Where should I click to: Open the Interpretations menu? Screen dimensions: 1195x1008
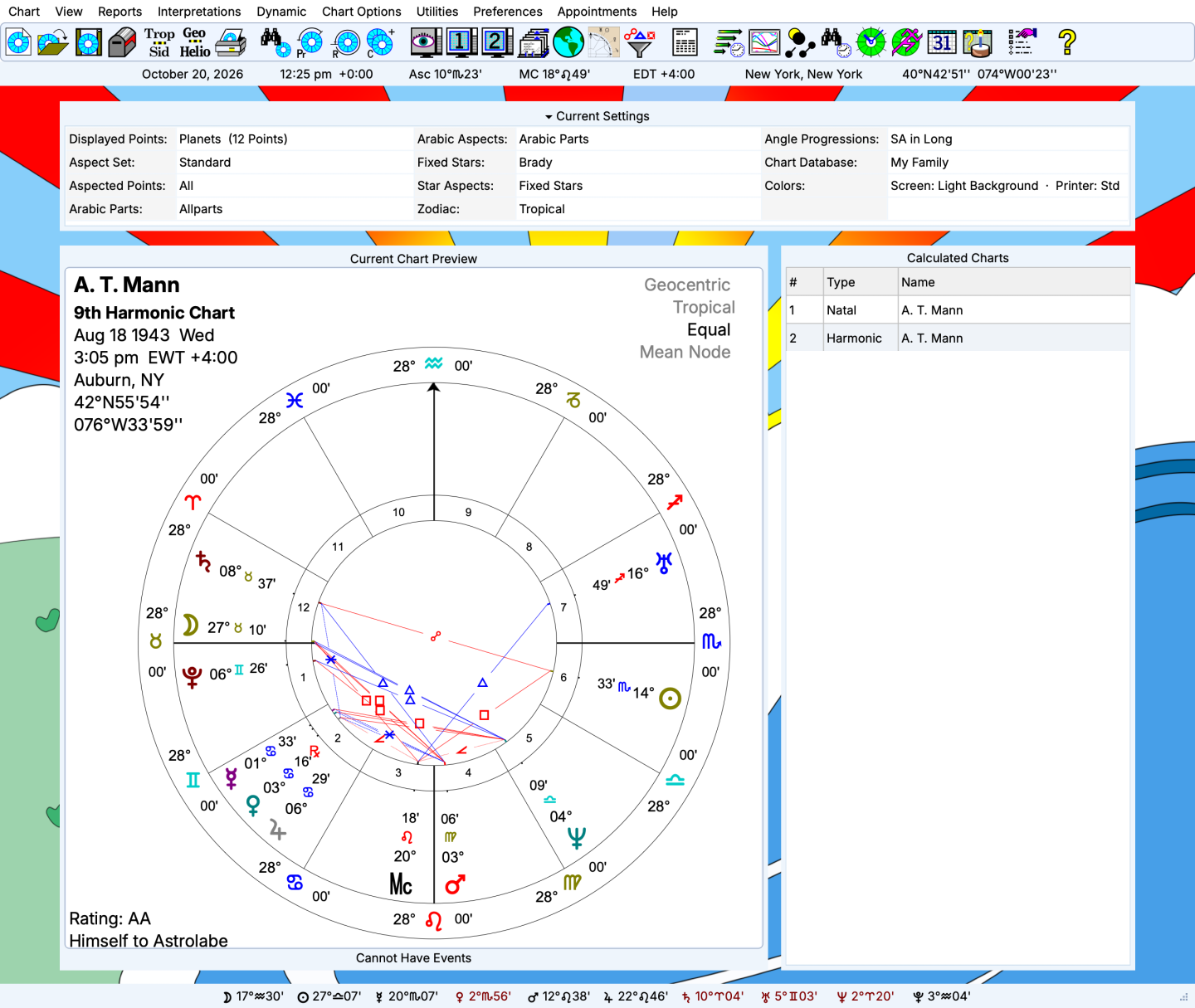pos(199,12)
